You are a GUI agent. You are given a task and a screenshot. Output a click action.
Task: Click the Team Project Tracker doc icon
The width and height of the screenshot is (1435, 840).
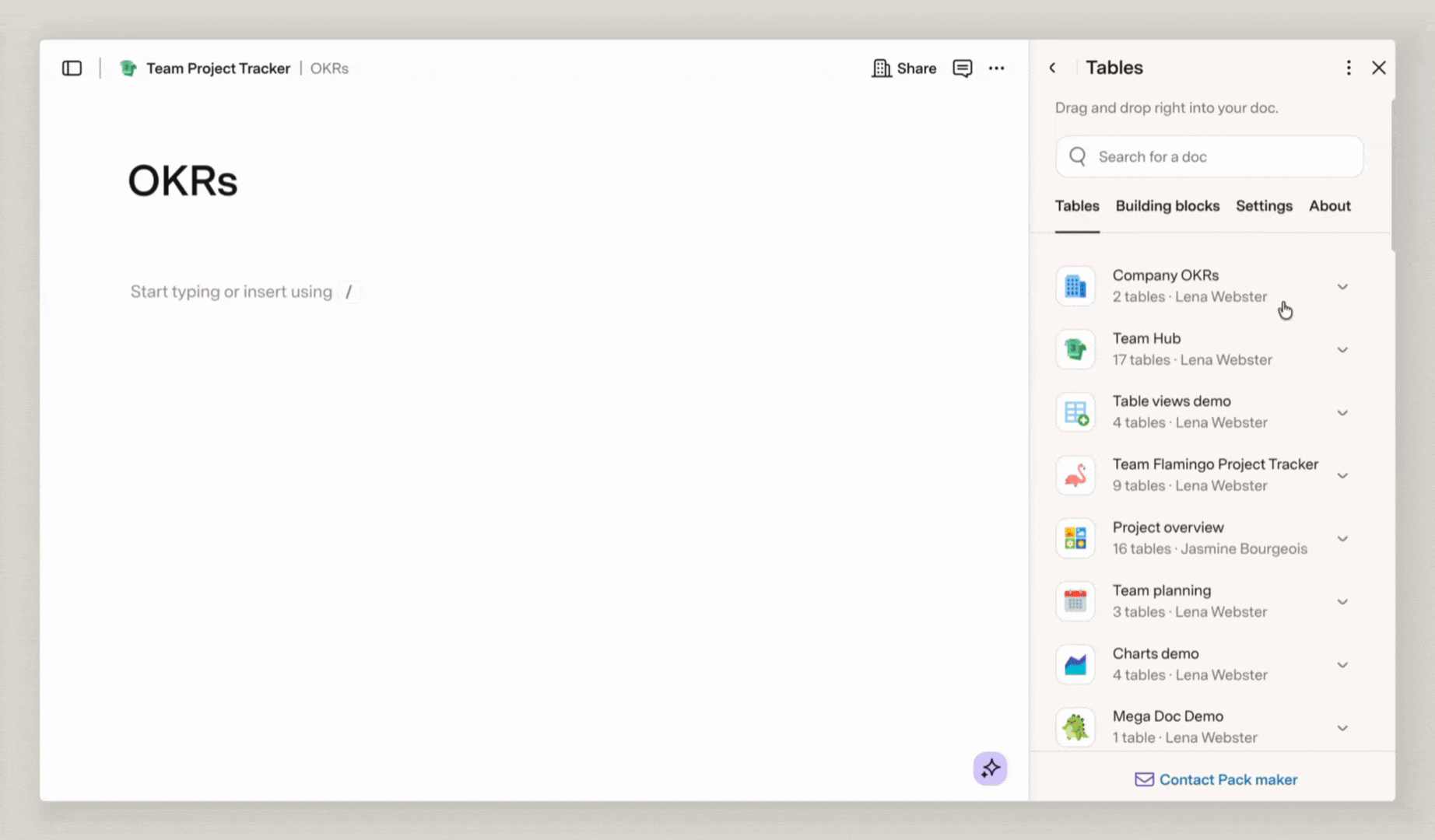(128, 68)
